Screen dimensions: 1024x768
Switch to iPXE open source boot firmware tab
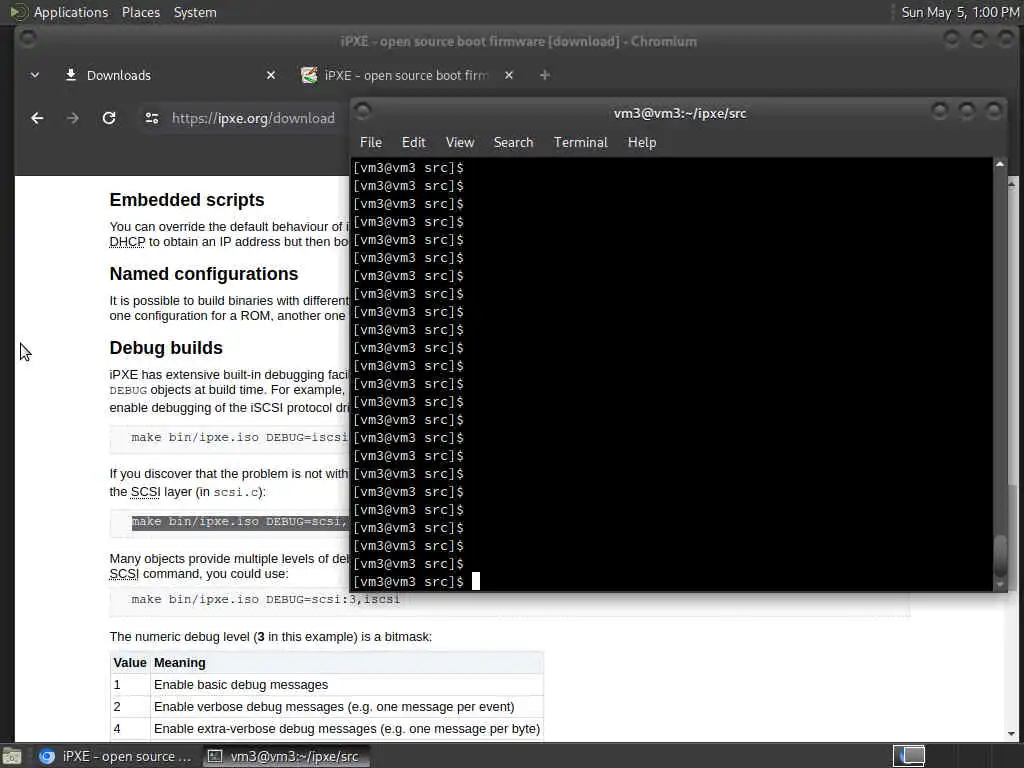(x=406, y=75)
